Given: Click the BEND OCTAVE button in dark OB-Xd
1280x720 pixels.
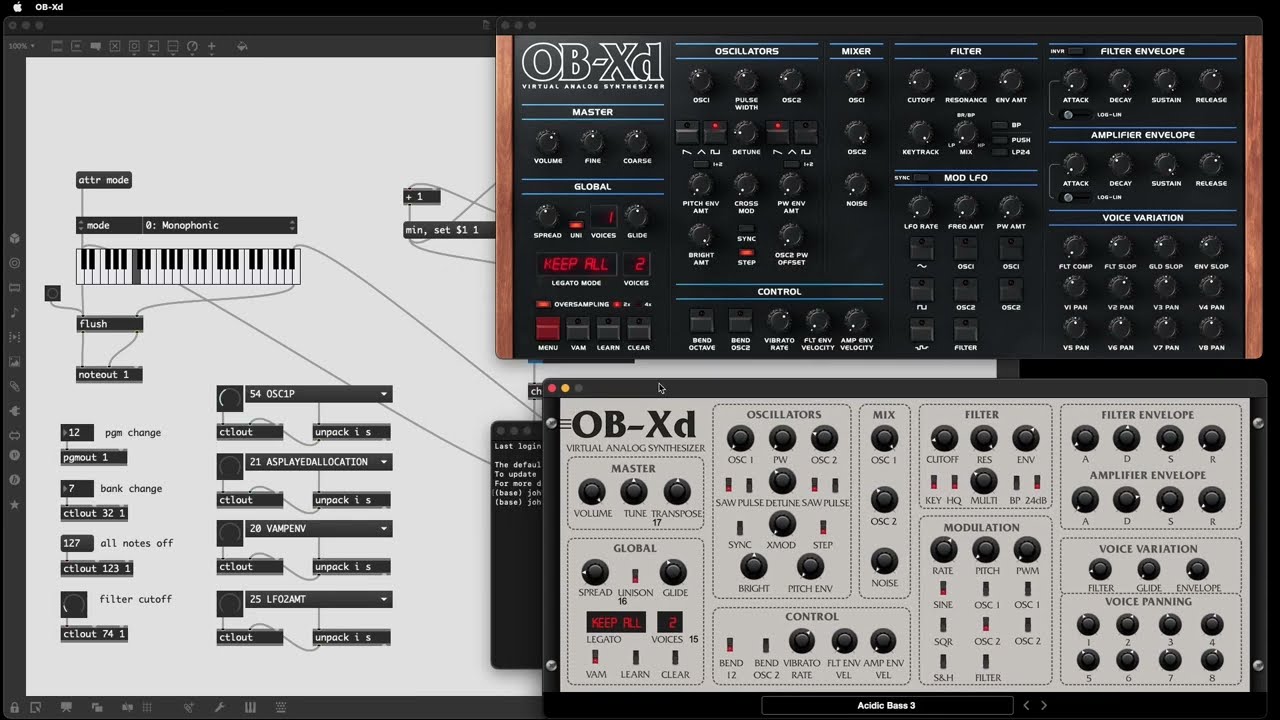Looking at the screenshot, I should click(702, 320).
